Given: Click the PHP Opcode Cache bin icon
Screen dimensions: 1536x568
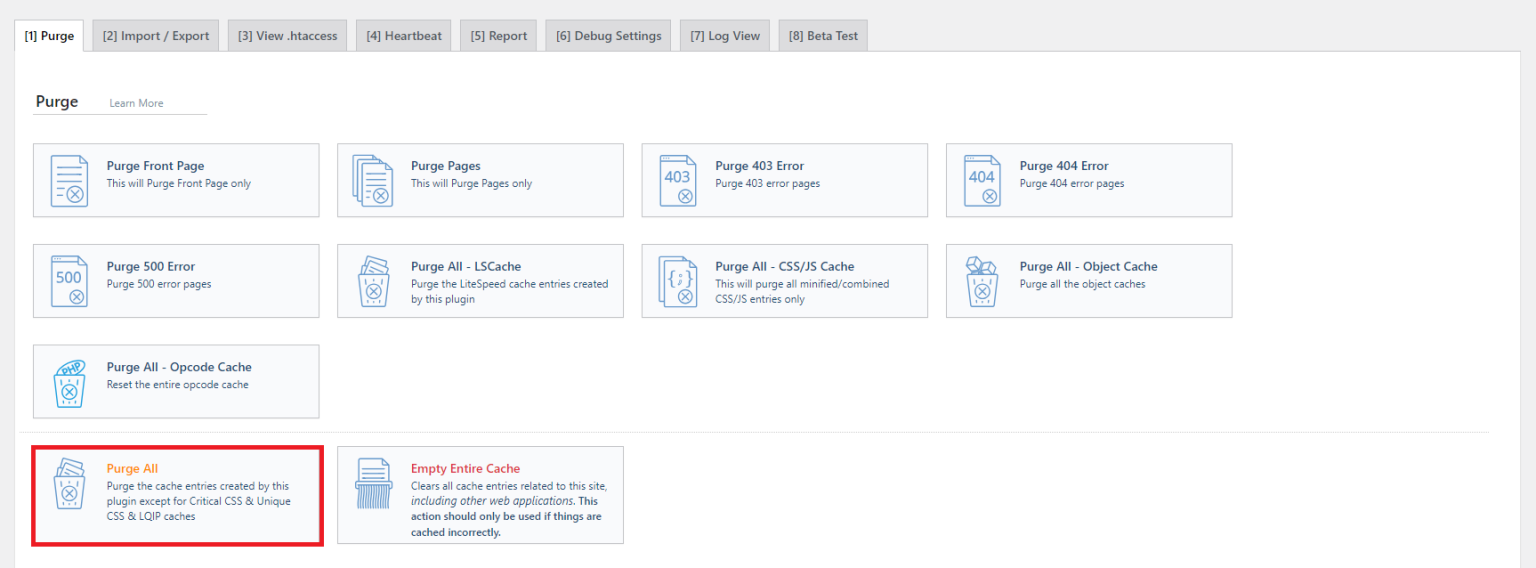Looking at the screenshot, I should coord(69,383).
